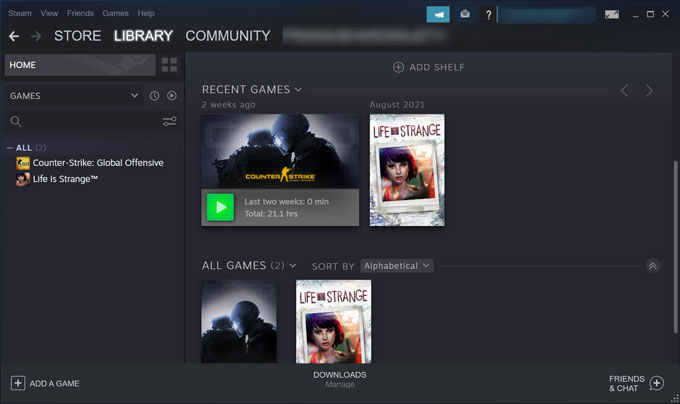Close the Steam window

click(665, 14)
